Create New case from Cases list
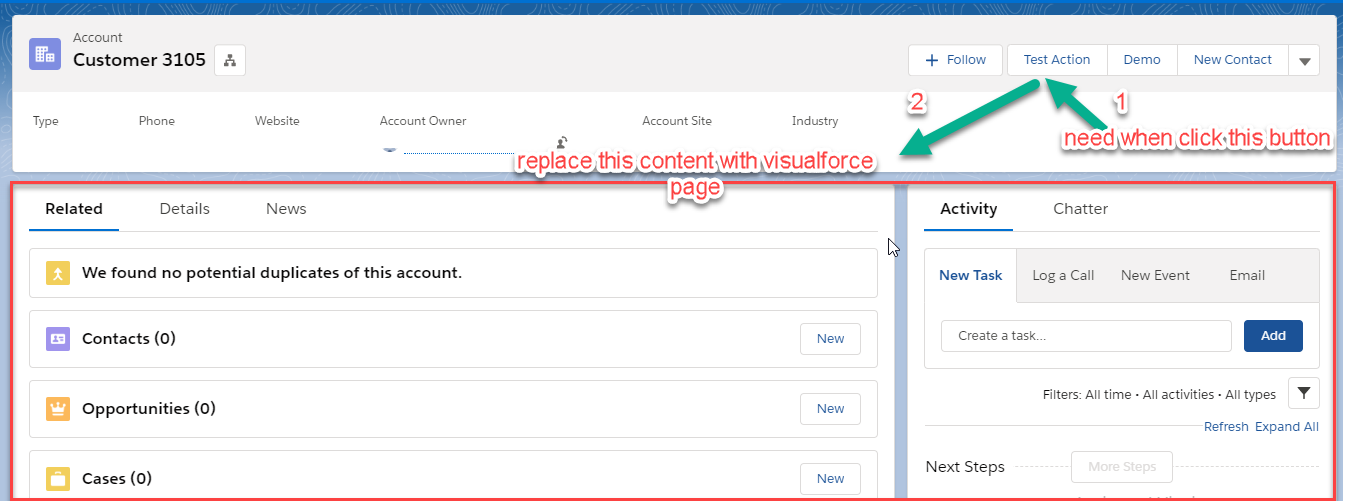 pos(830,479)
